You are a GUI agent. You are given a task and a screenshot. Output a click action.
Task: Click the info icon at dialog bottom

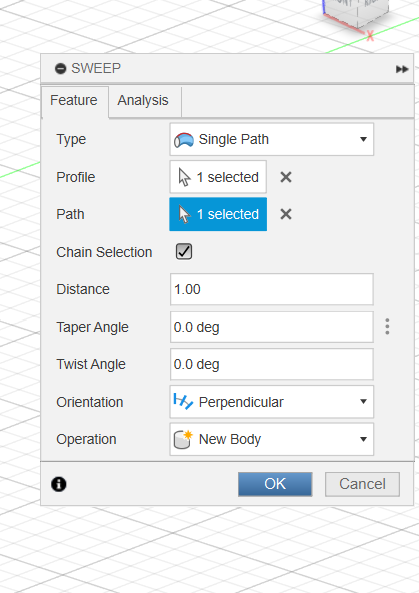59,484
